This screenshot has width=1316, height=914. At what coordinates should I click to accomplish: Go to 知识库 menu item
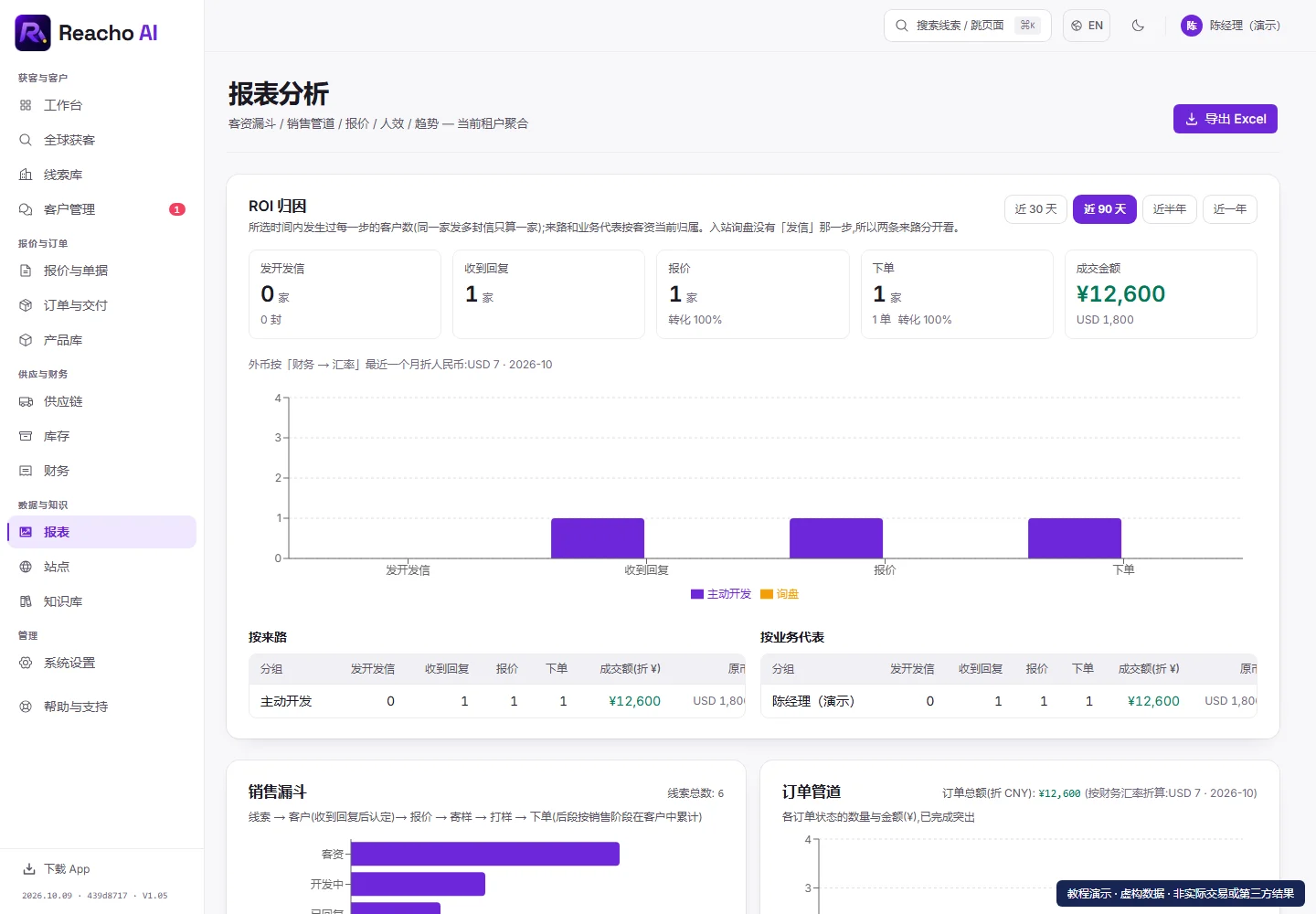pyautogui.click(x=101, y=601)
